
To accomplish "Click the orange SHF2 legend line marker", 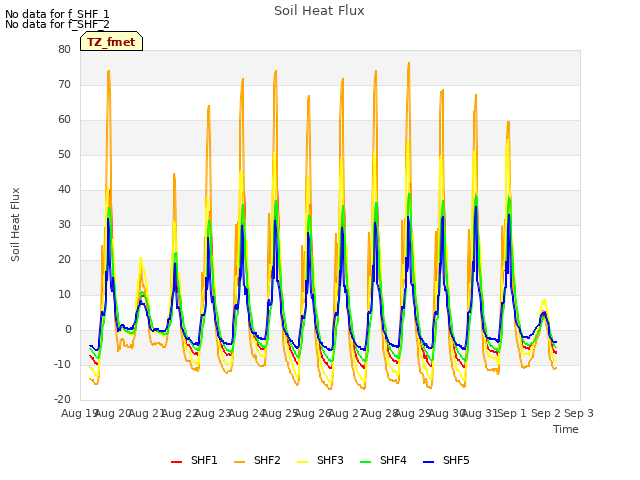I will pyautogui.click(x=240, y=462).
